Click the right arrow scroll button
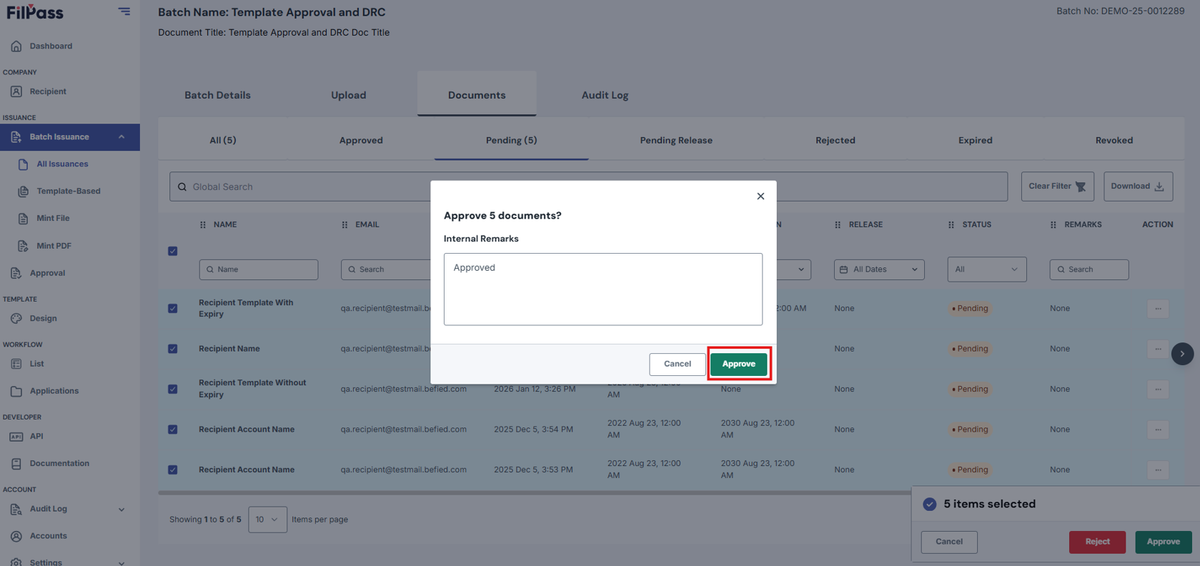The image size is (1200, 566). tap(1183, 353)
